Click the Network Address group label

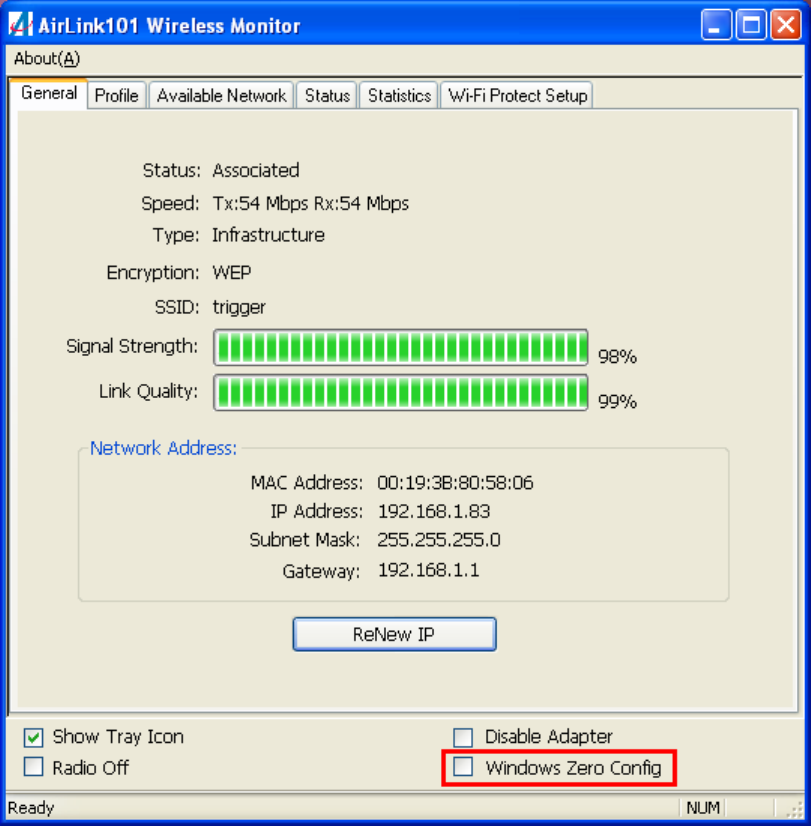[164, 448]
